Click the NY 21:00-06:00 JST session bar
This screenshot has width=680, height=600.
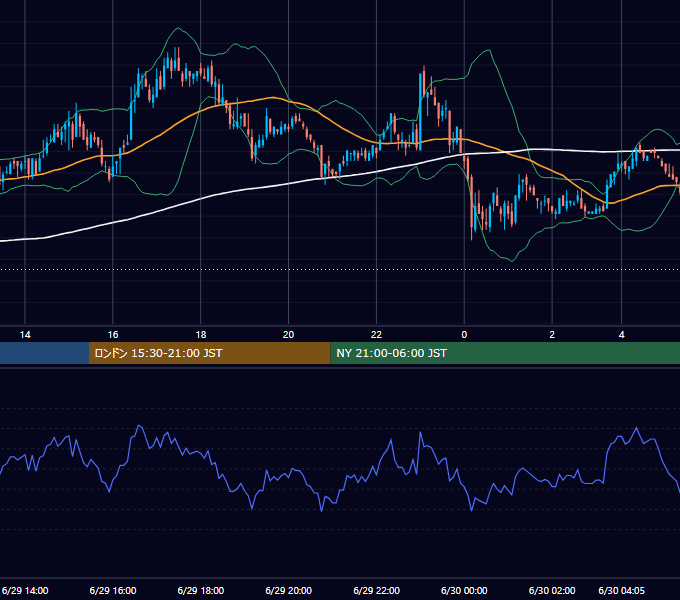click(x=505, y=353)
